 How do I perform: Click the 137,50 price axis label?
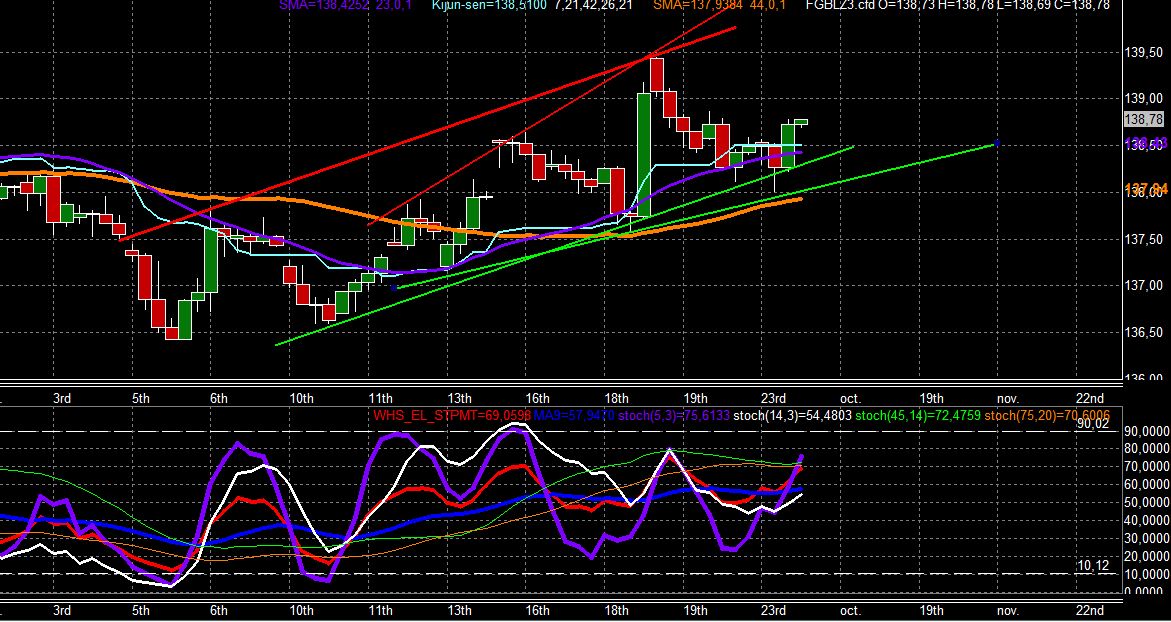pos(1143,239)
